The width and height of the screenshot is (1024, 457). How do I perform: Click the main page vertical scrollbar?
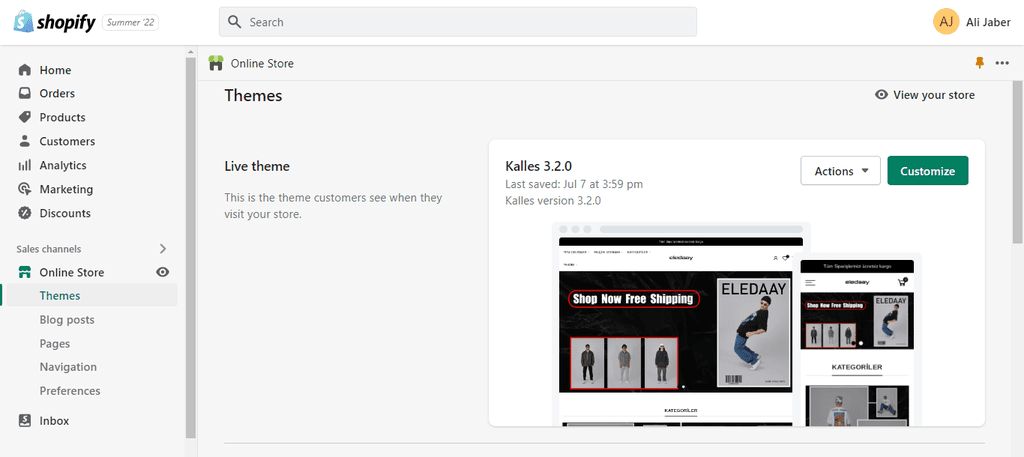pyautogui.click(x=1018, y=162)
